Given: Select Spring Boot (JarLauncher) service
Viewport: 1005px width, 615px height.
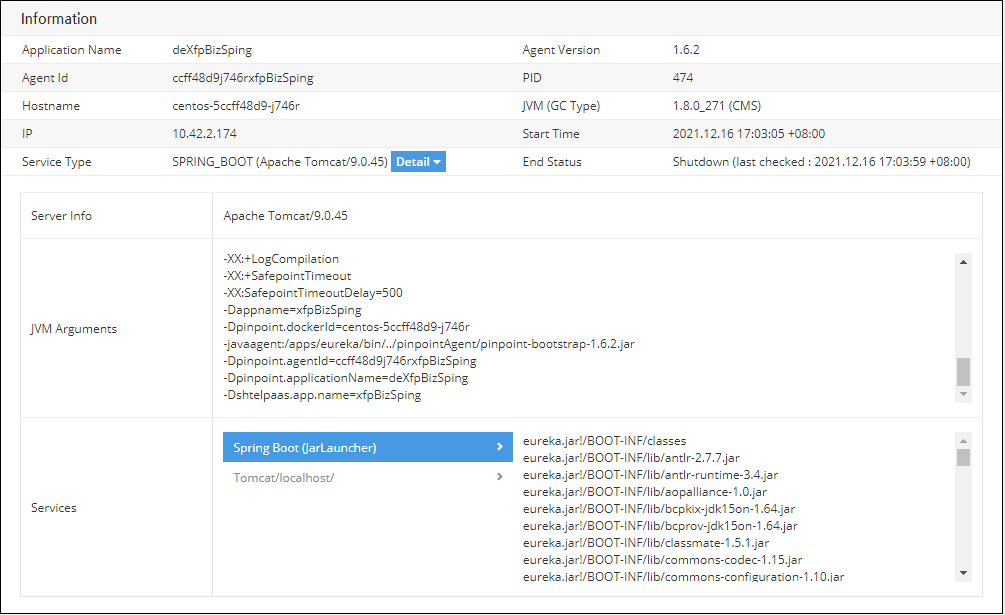Looking at the screenshot, I should point(367,447).
